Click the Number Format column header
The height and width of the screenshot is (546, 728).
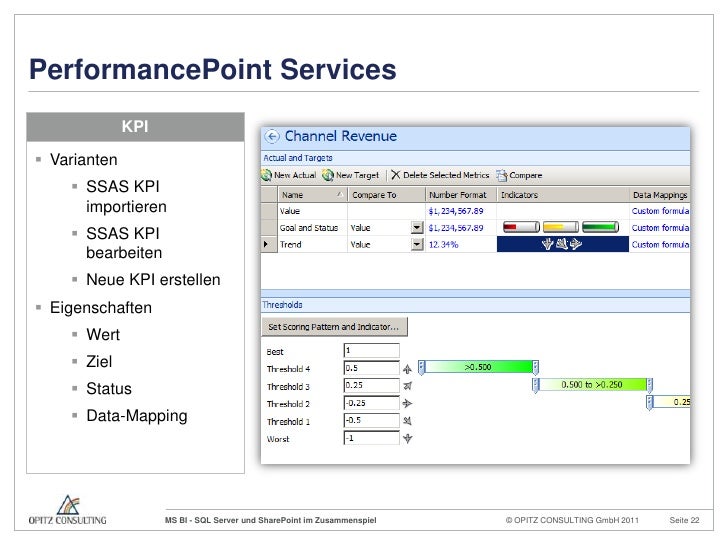pyautogui.click(x=461, y=195)
